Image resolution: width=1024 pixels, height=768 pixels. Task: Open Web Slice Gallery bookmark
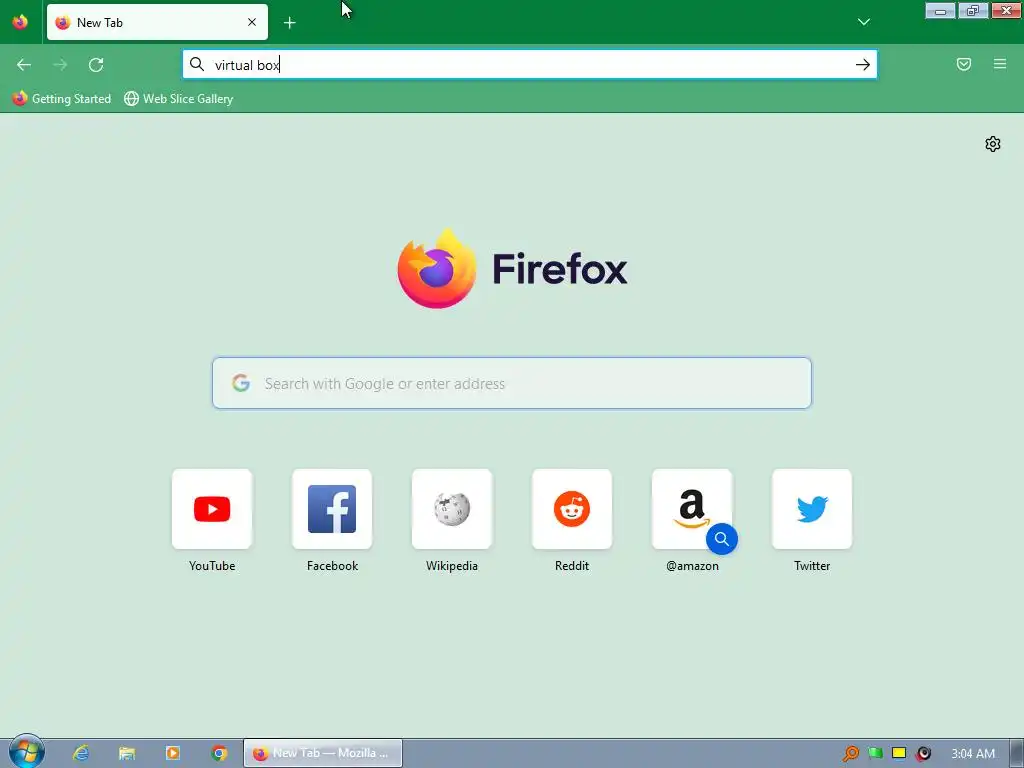pos(178,99)
